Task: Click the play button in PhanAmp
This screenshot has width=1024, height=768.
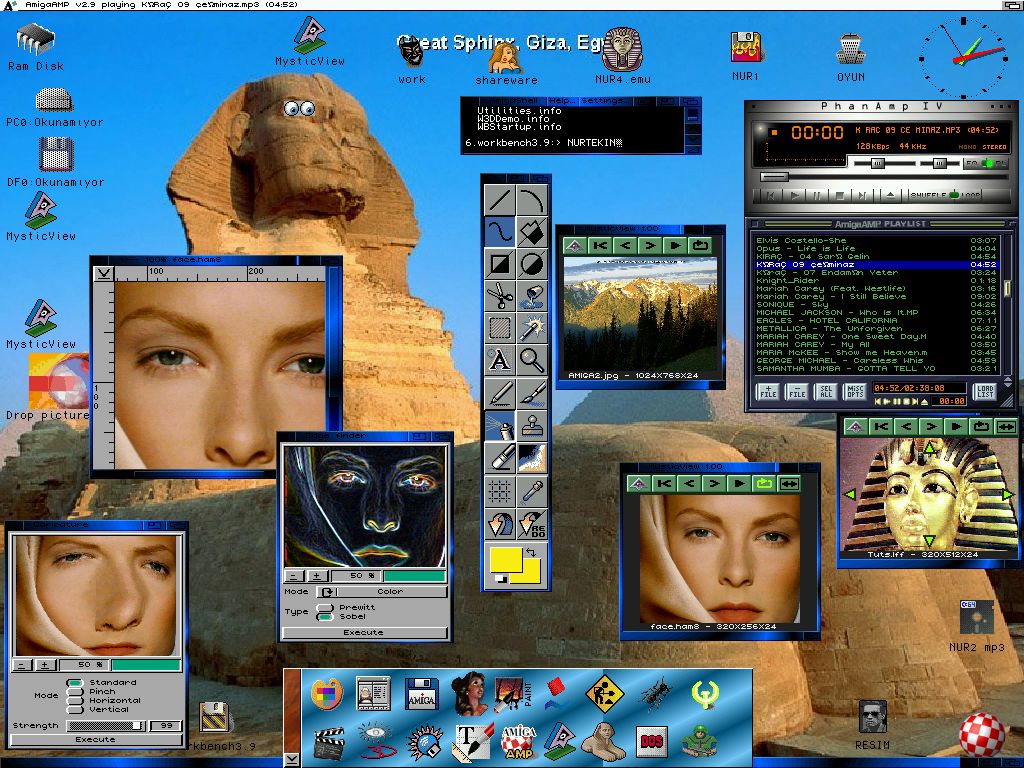Action: coord(794,195)
